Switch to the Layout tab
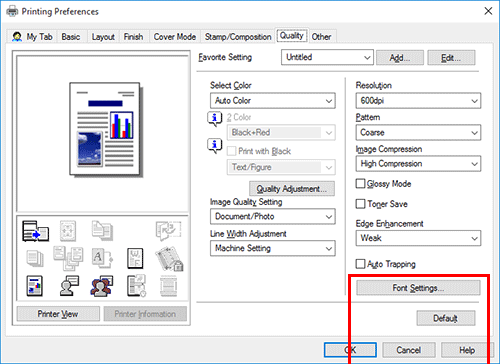Viewport: 500px width, 364px height. point(103,37)
